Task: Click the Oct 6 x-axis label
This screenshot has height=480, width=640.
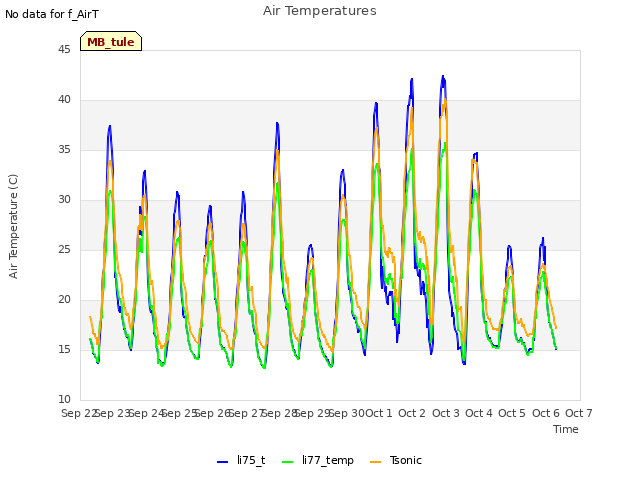Action: [x=546, y=413]
